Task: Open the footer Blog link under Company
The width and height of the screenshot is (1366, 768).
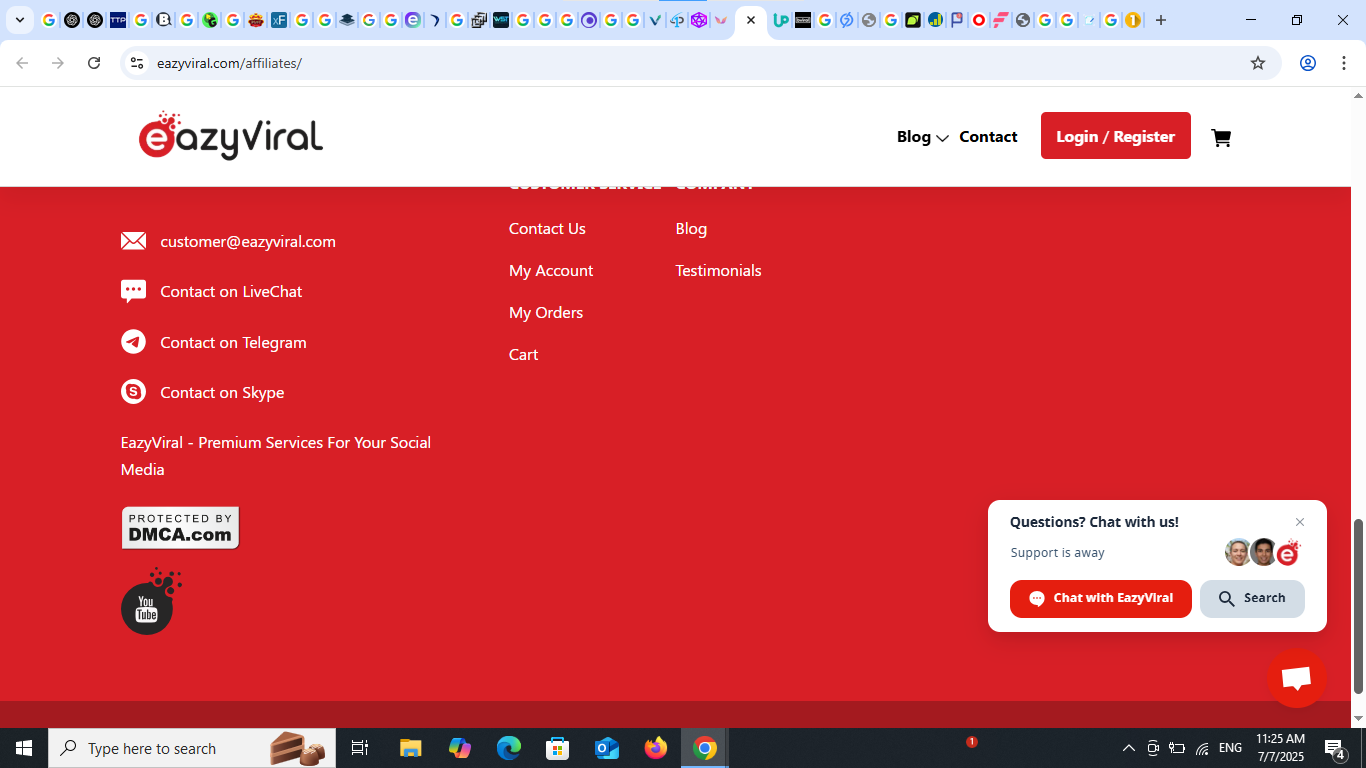Action: pyautogui.click(x=691, y=228)
